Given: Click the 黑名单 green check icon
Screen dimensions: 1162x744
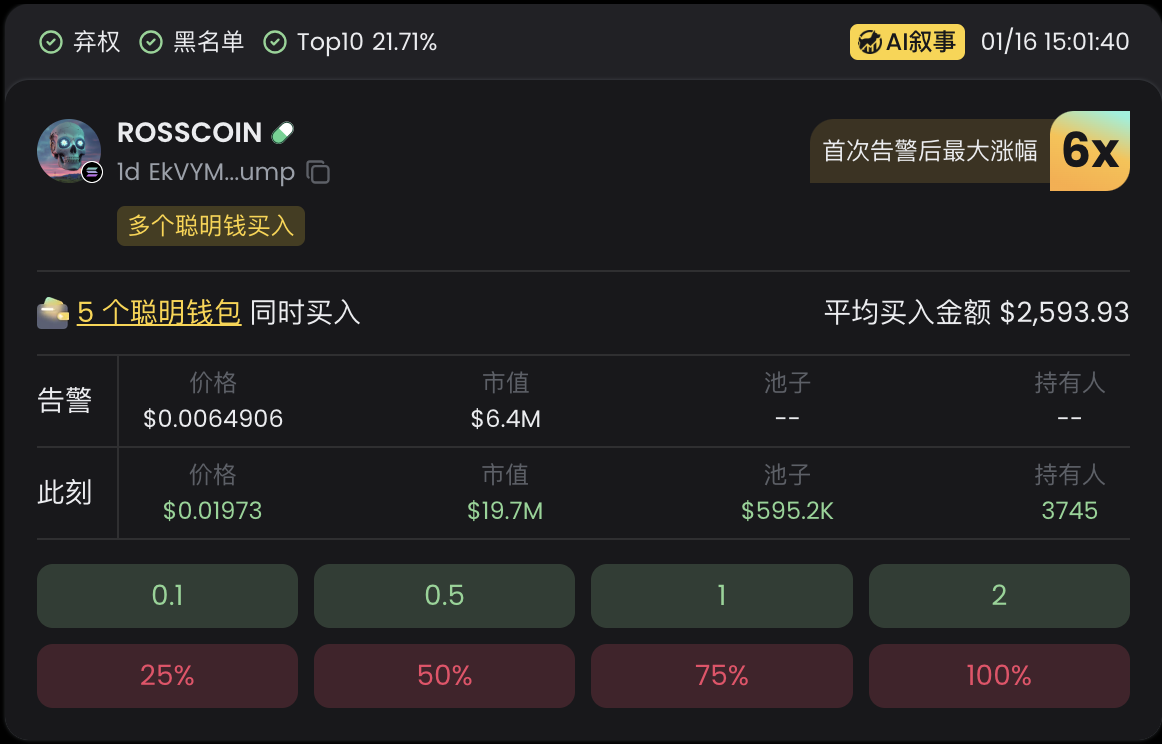Looking at the screenshot, I should 151,42.
